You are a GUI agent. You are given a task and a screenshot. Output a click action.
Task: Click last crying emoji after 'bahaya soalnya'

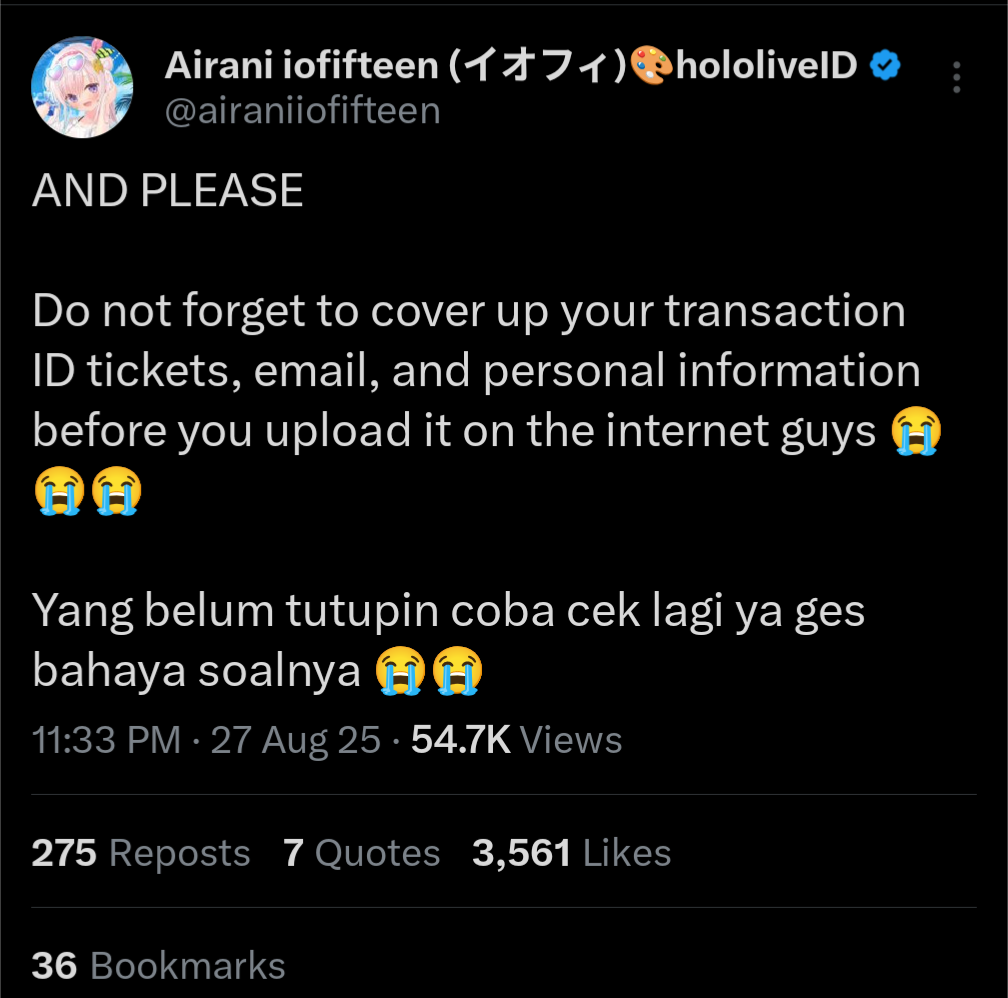pyautogui.click(x=457, y=670)
